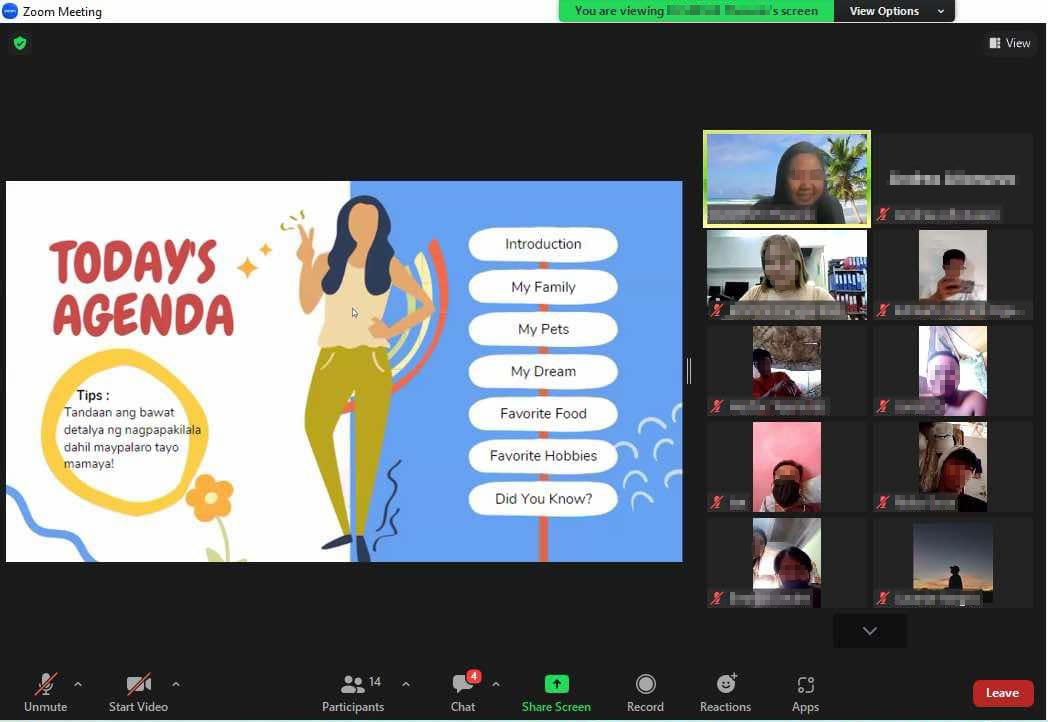Screen dimensions: 1048x722
Task: Open the Apps icon
Action: pos(805,685)
